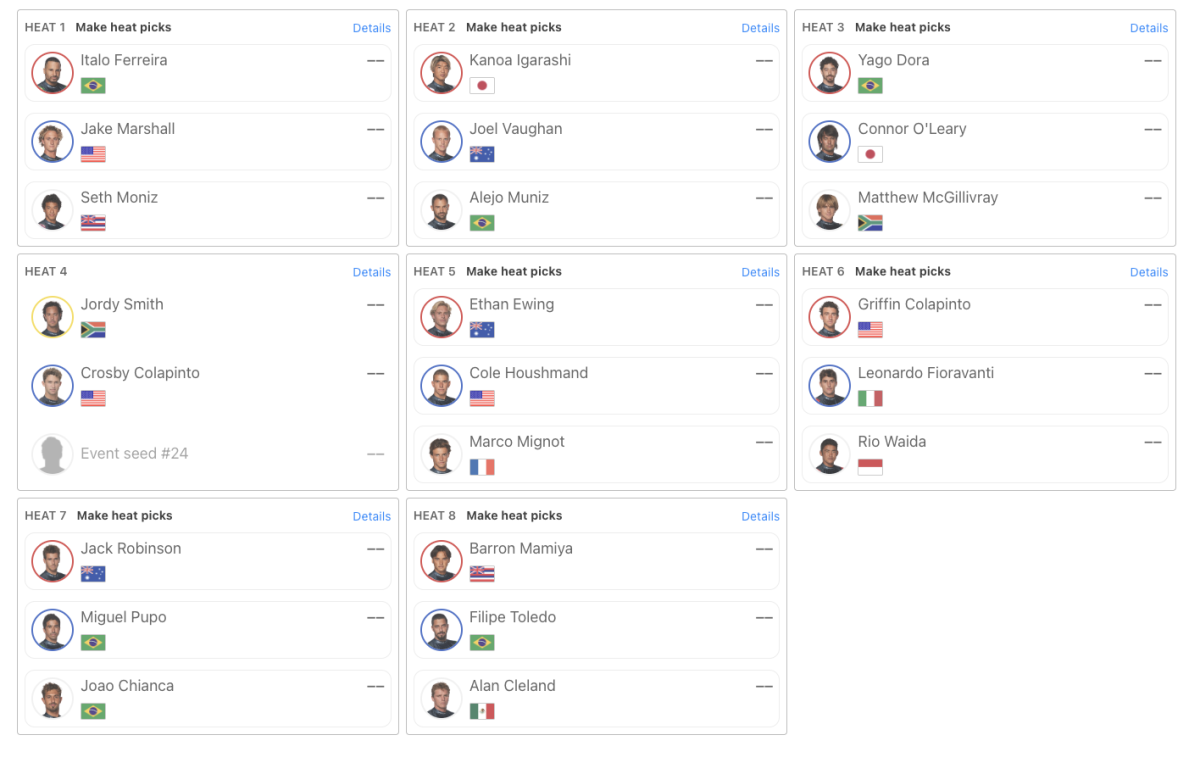
Task: Open the Details link for Heat 6
Action: 1148,272
